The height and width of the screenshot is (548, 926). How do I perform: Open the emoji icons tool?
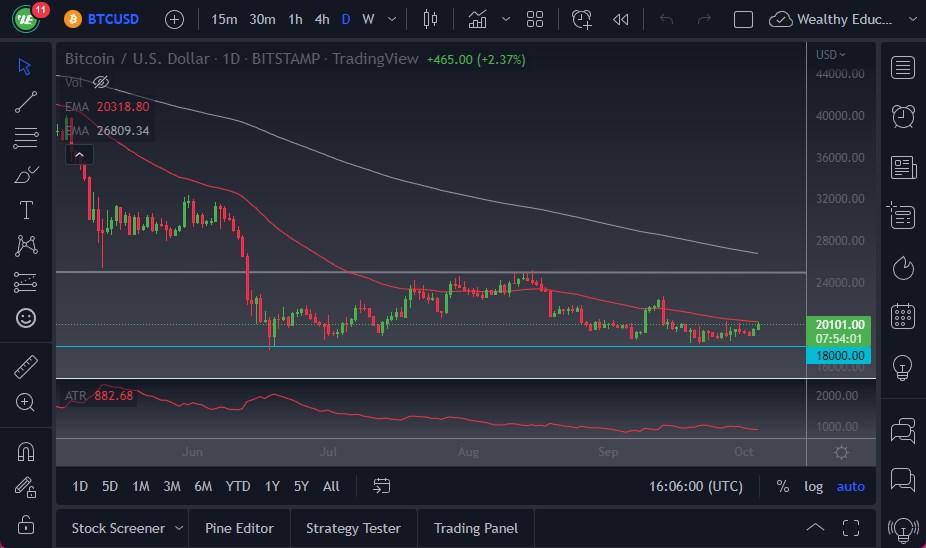point(26,318)
